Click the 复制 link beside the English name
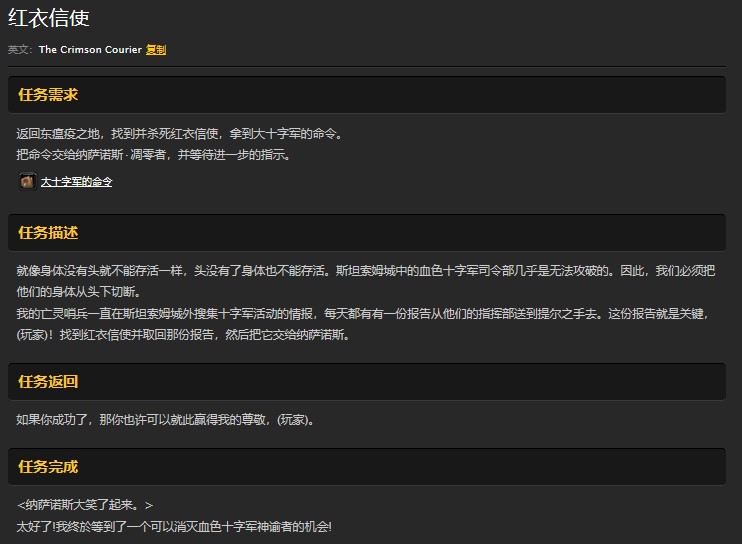 [x=156, y=49]
